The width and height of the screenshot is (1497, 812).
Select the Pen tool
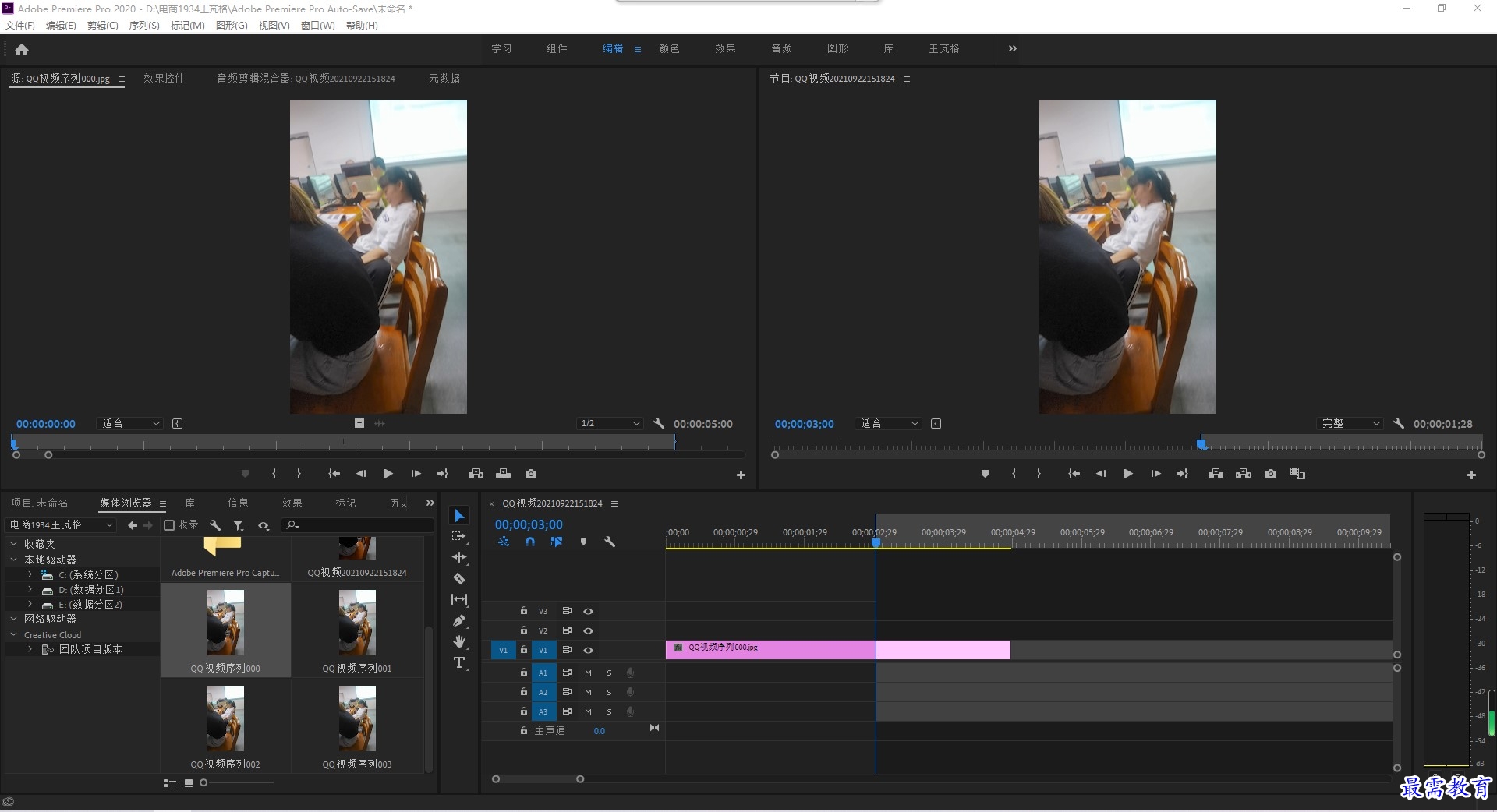coord(459,621)
